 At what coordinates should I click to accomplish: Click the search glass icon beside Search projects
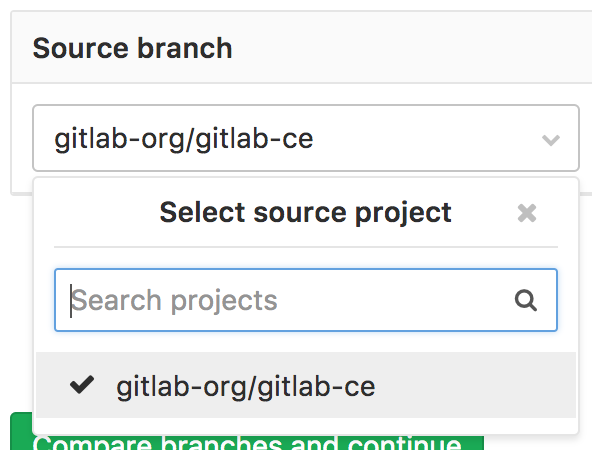[x=526, y=301]
